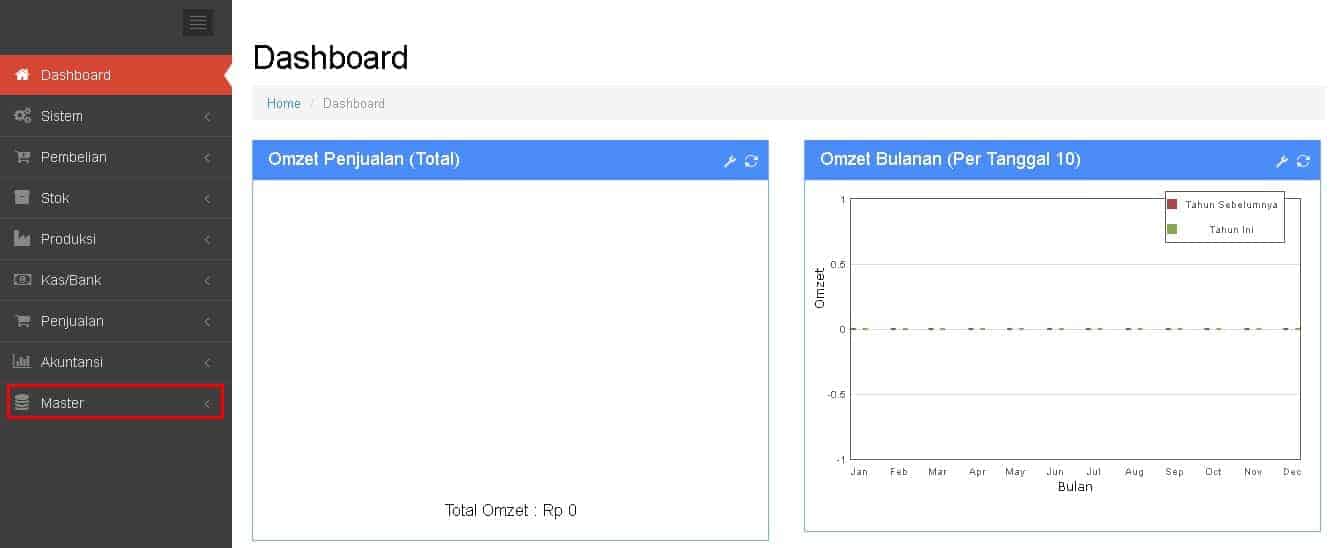
Task: Expand the Penjualan menu chevron
Action: (x=207, y=321)
